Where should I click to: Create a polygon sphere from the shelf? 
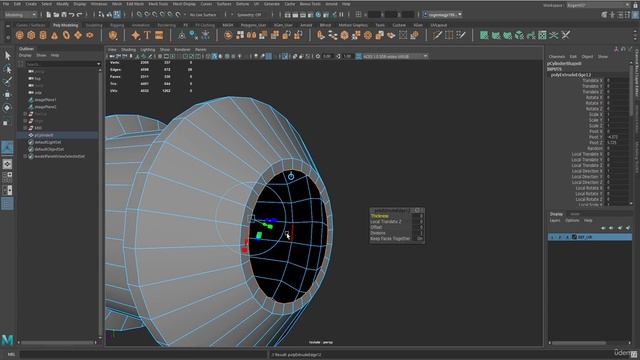[19, 36]
